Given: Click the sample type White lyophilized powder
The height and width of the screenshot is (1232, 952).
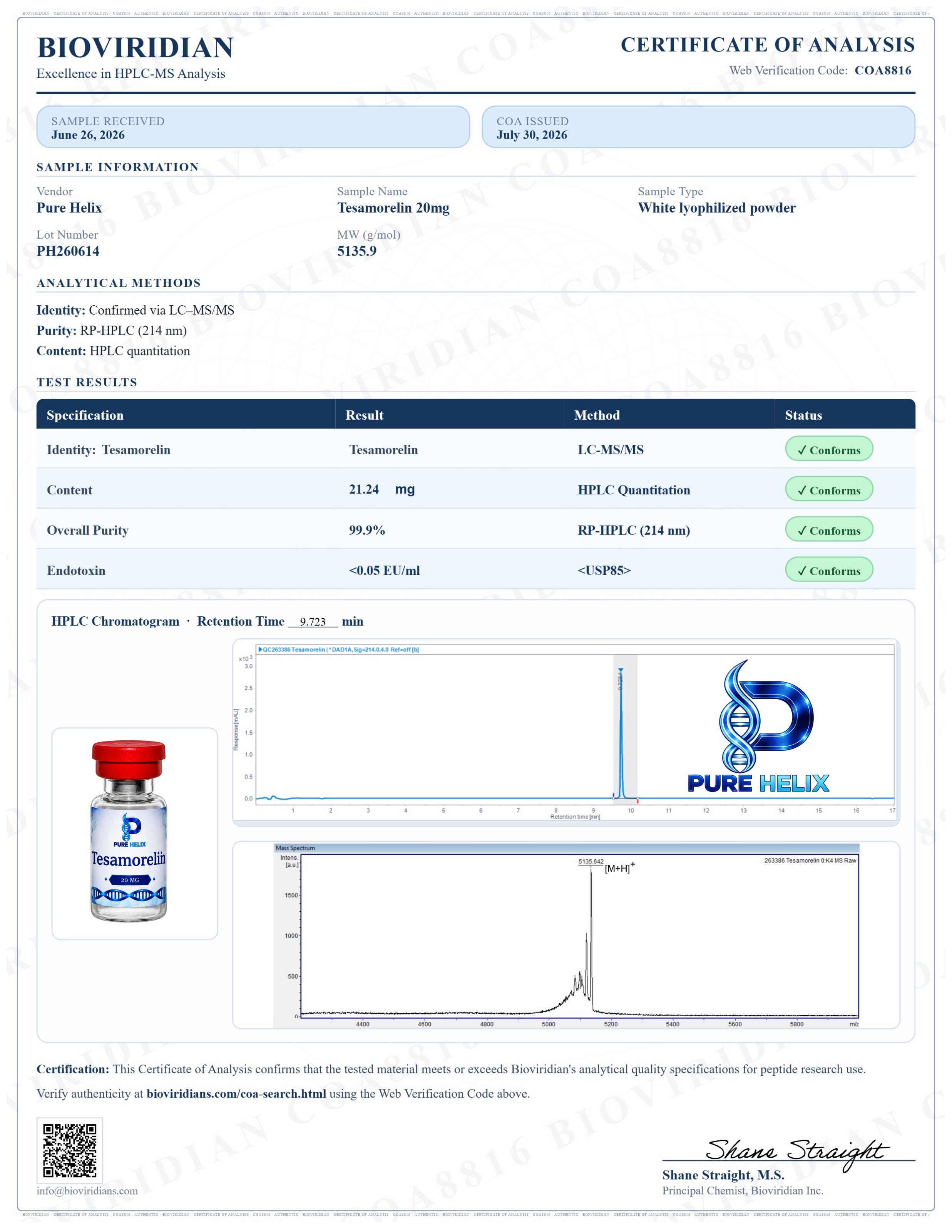Looking at the screenshot, I should point(717,208).
